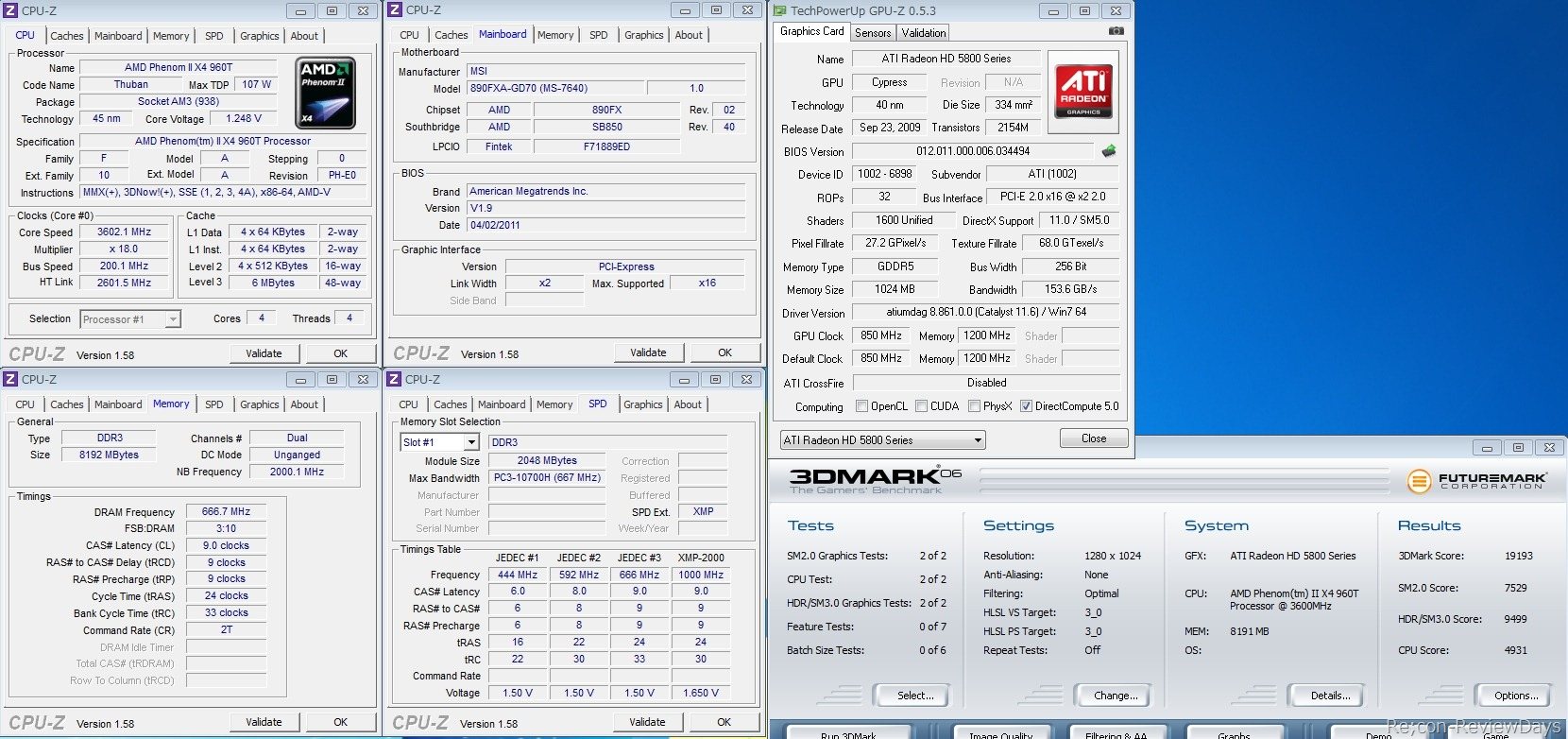The height and width of the screenshot is (739, 1568).
Task: Click the AMD Phenom II processor logo
Action: pos(326,93)
